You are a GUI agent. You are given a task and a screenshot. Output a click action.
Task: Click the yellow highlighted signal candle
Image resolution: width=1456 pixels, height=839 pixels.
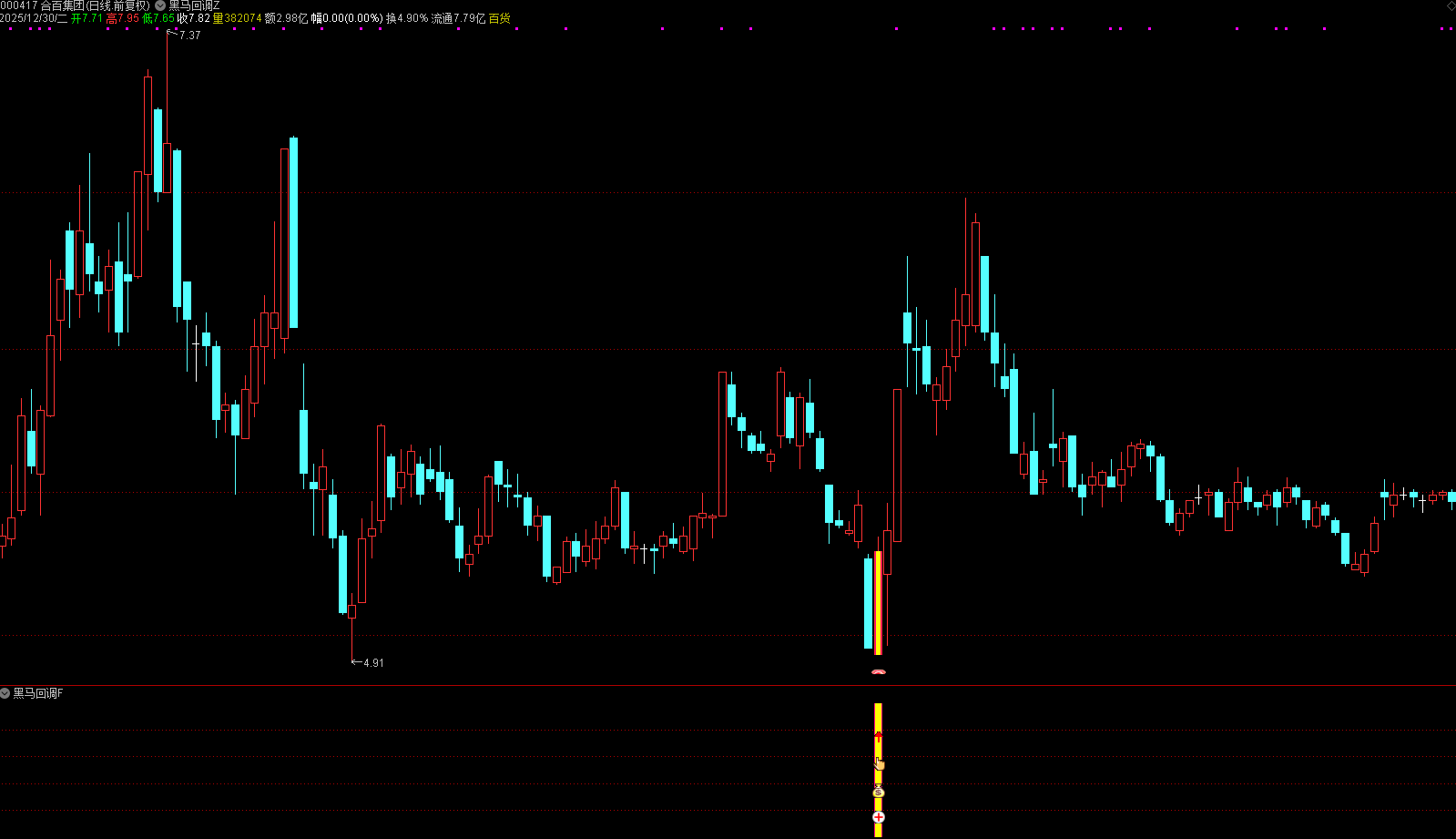point(878,603)
